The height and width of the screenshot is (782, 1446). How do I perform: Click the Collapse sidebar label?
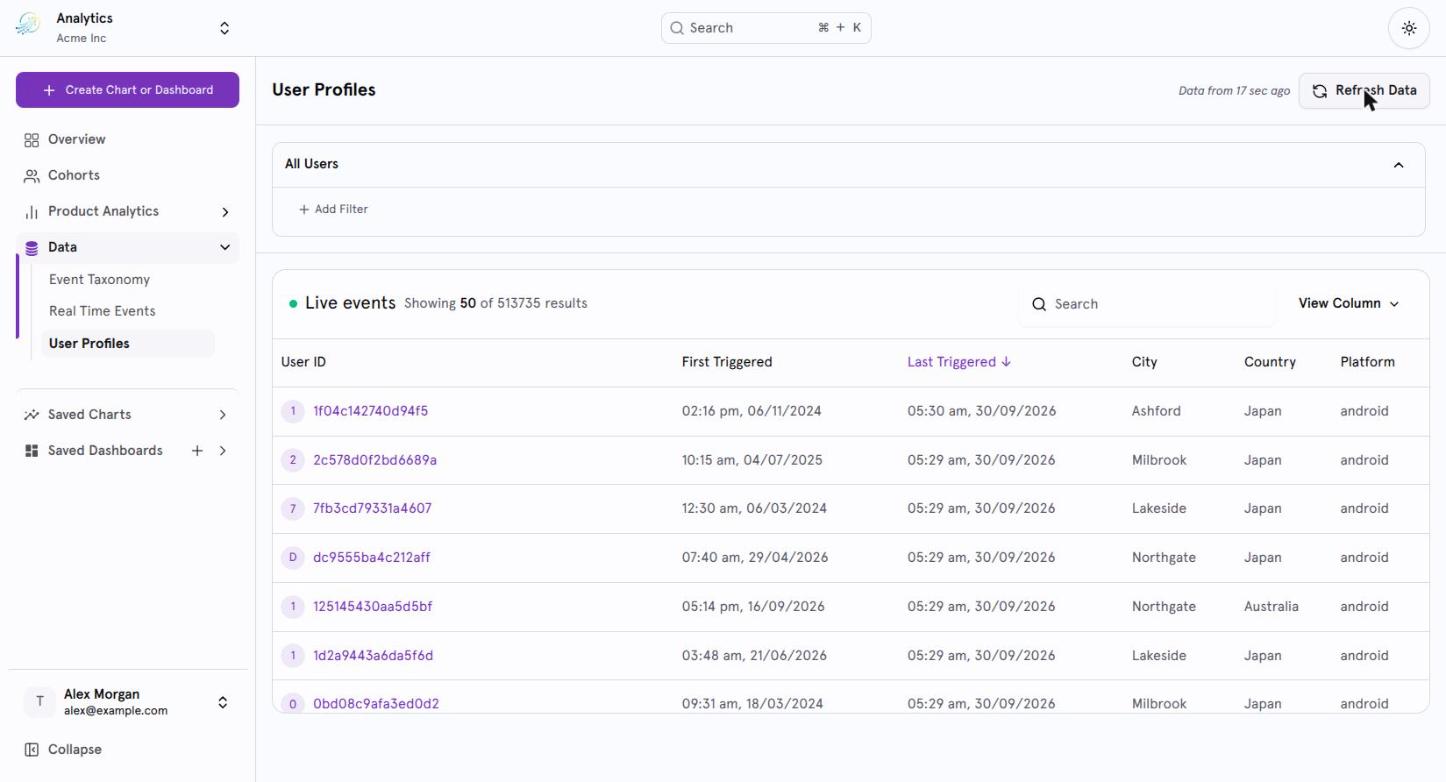pyautogui.click(x=75, y=750)
